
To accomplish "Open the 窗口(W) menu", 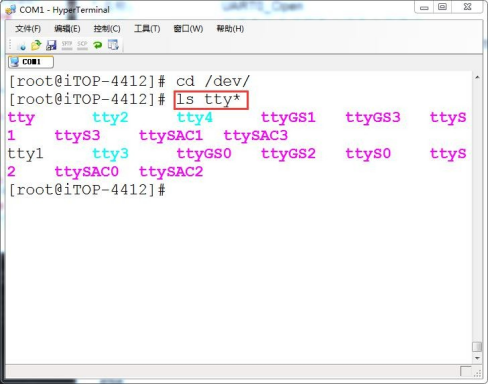I will pos(188,29).
